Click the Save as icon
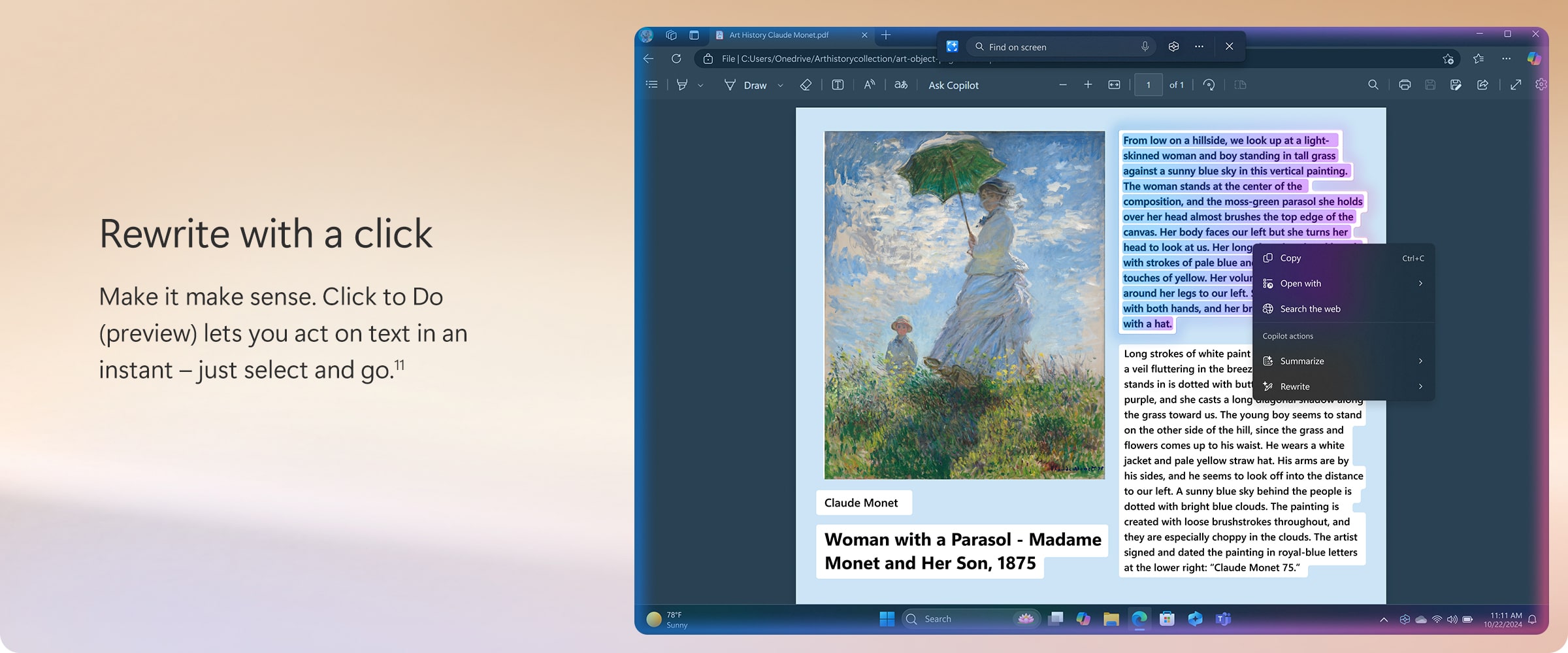Image resolution: width=1568 pixels, height=653 pixels. 1456,85
